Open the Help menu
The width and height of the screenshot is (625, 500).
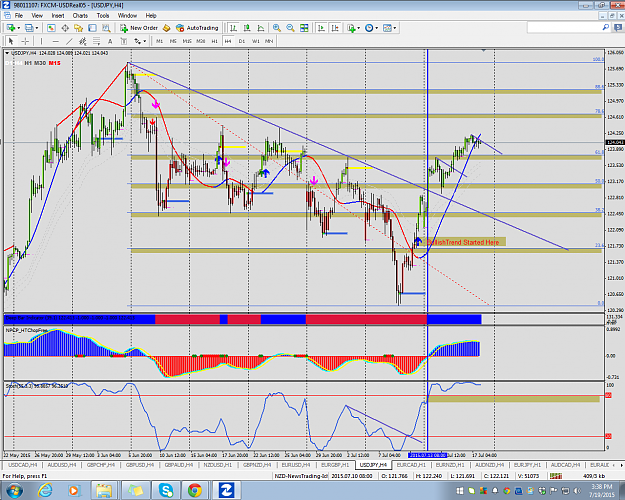(151, 16)
